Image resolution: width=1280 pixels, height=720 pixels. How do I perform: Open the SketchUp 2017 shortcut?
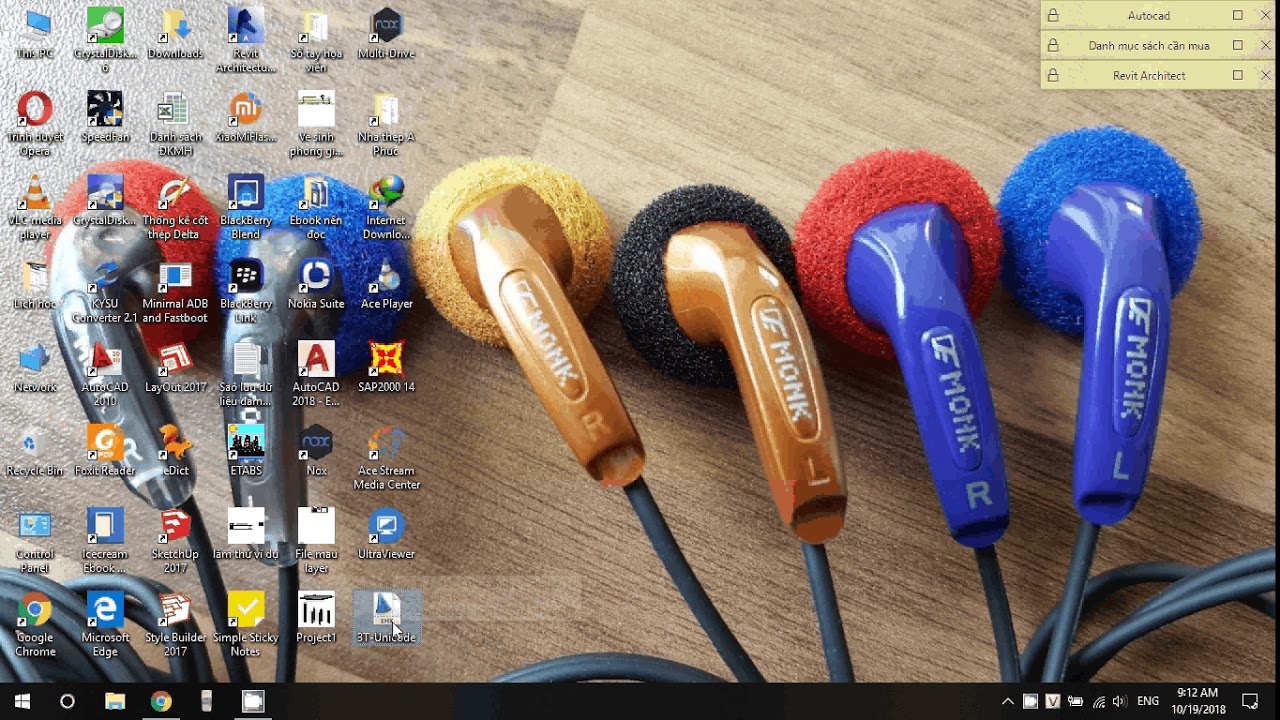click(175, 541)
